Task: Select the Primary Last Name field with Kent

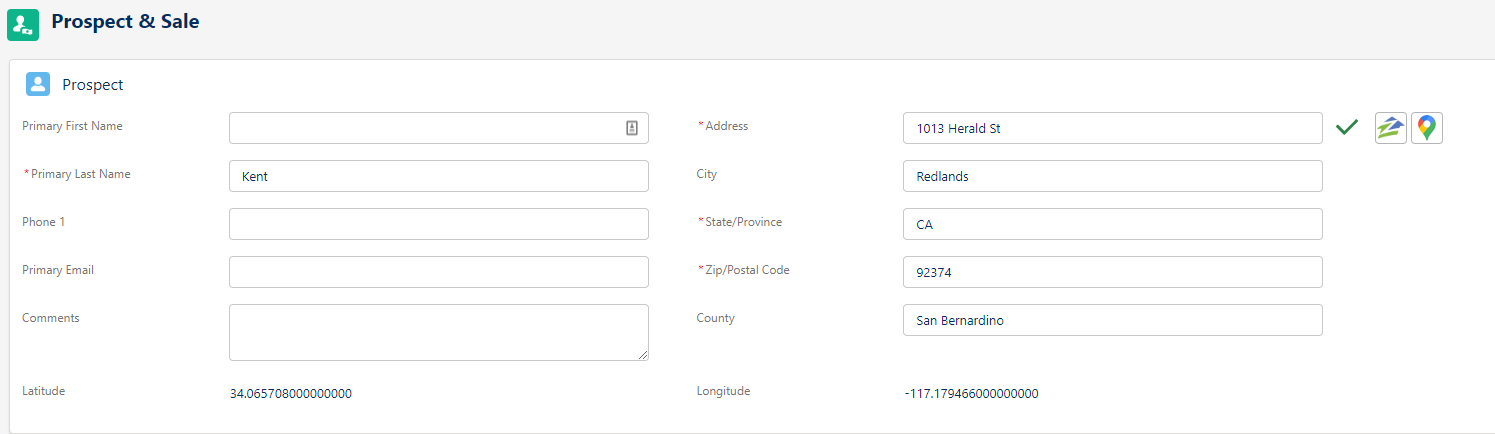Action: coord(439,176)
